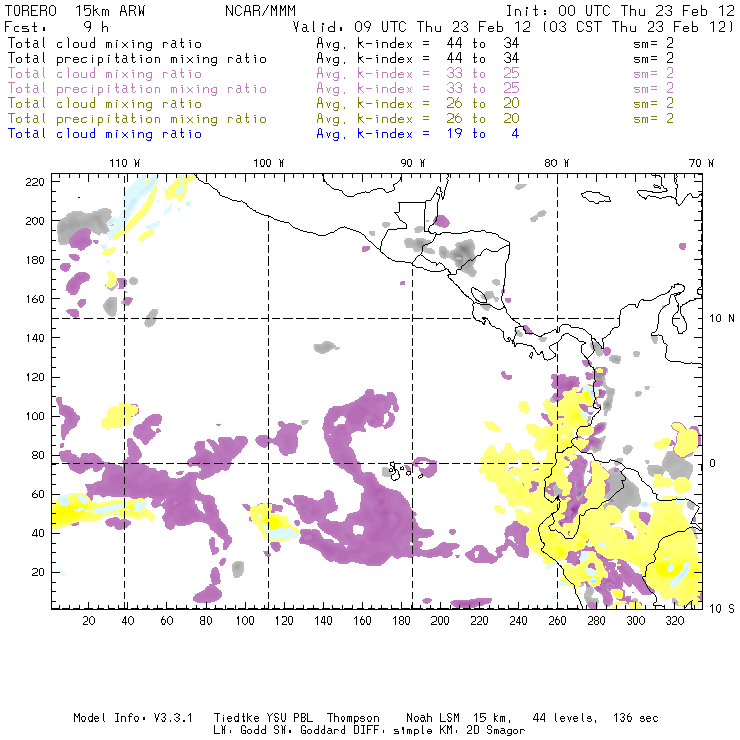Click olive 'Avg. k-index = 26 to 20' on precipitation row
This screenshot has width=740, height=740.
[418, 118]
